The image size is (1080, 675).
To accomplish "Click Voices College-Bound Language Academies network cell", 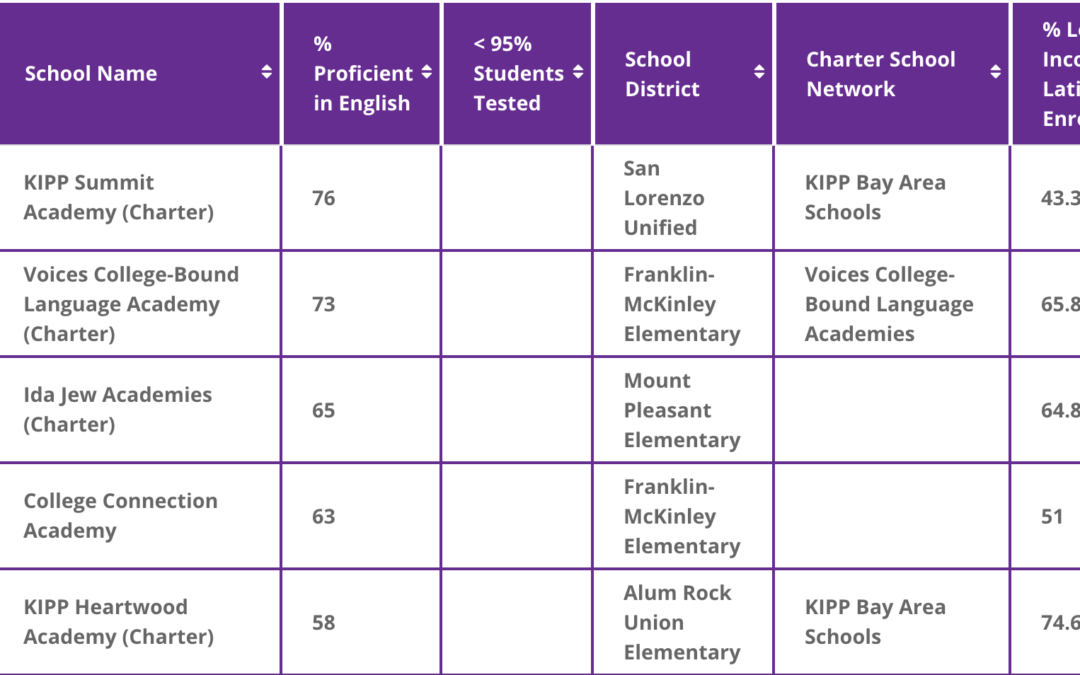I will (x=889, y=304).
